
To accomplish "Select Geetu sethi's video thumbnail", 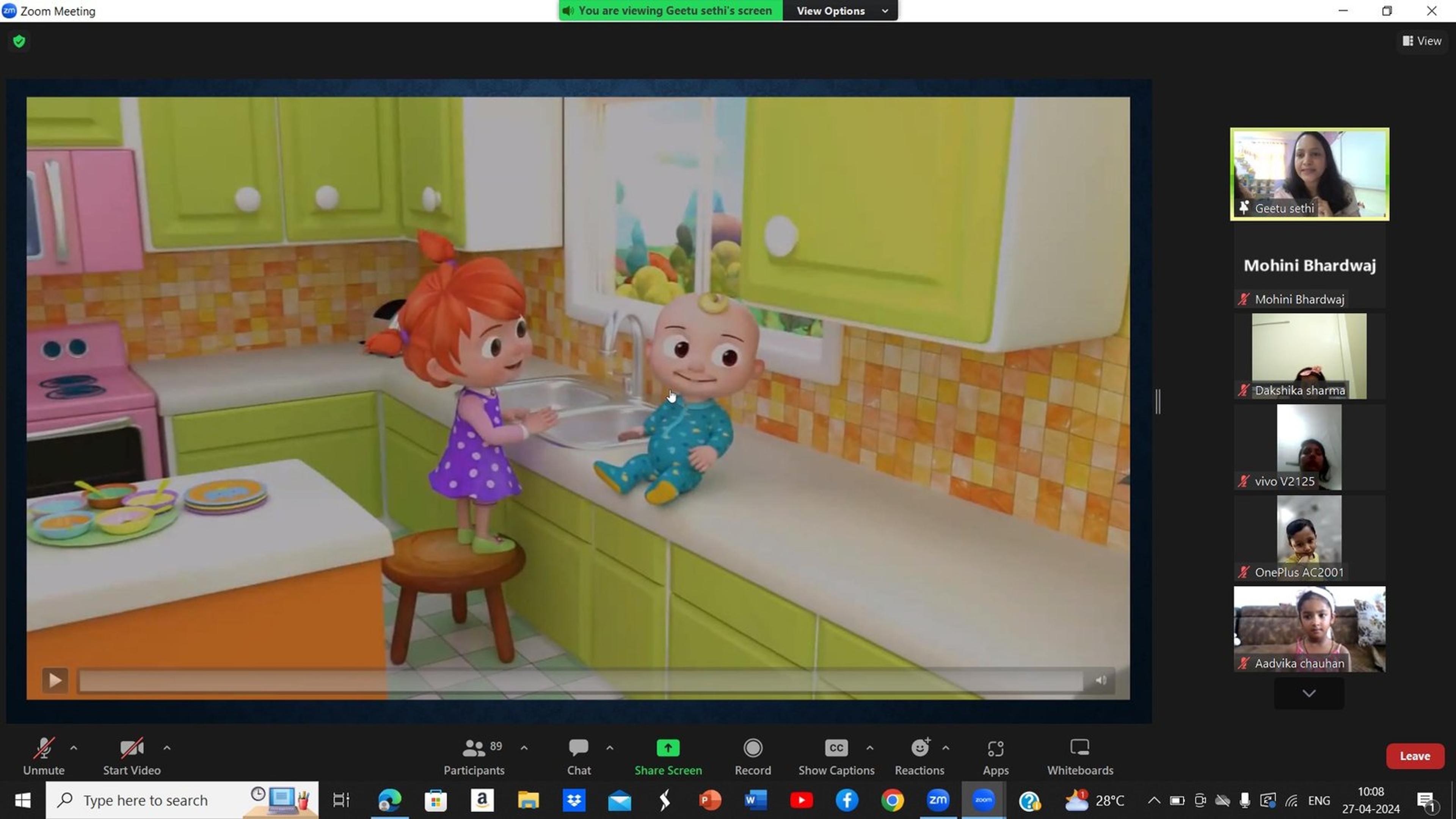I will 1309,174.
